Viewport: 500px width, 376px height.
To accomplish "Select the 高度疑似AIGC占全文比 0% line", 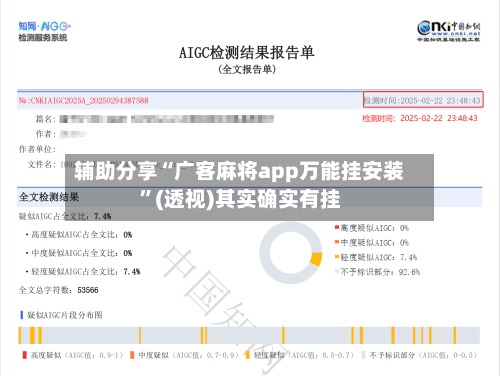I will (x=79, y=235).
